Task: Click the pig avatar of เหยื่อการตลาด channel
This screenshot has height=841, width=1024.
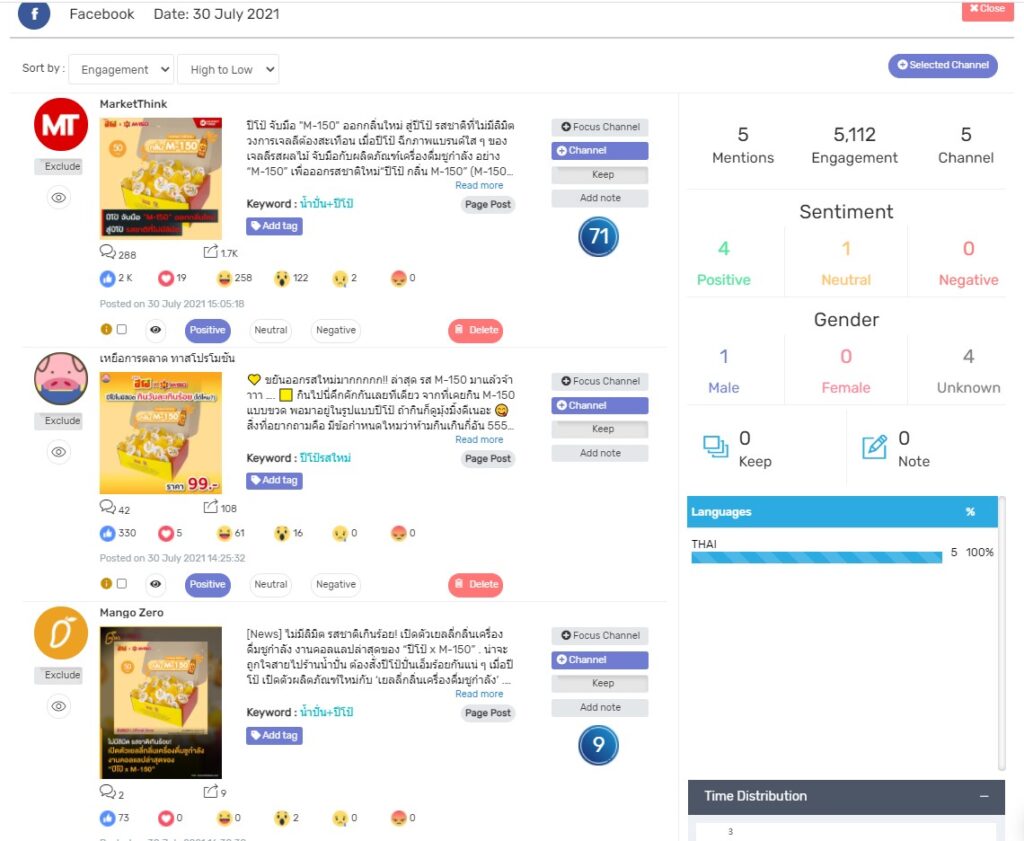Action: [x=61, y=379]
